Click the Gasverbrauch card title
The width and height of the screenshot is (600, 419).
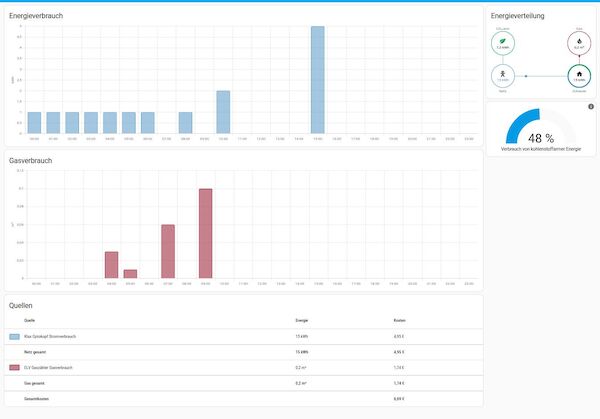pos(31,161)
